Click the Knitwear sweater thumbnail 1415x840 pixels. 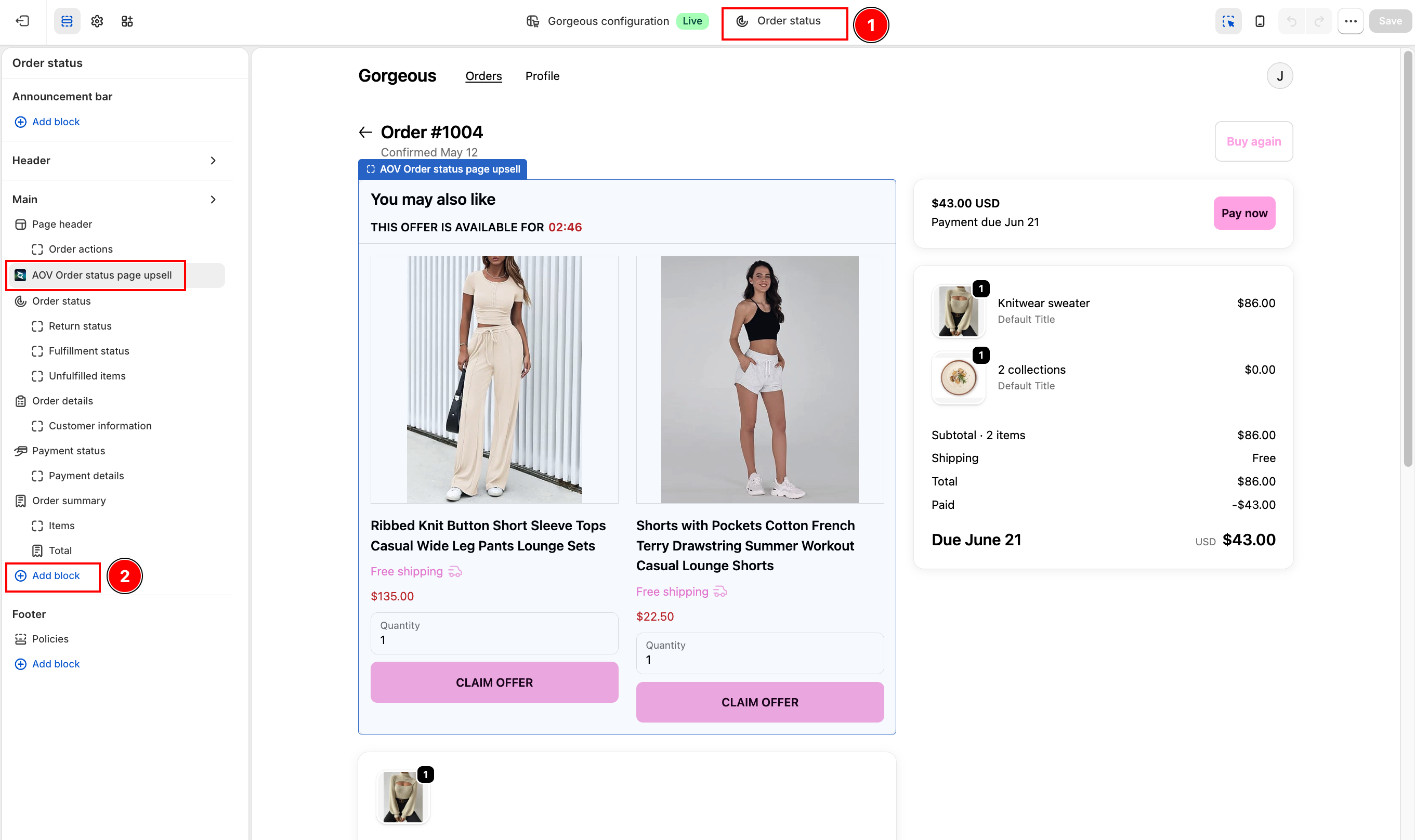tap(958, 311)
